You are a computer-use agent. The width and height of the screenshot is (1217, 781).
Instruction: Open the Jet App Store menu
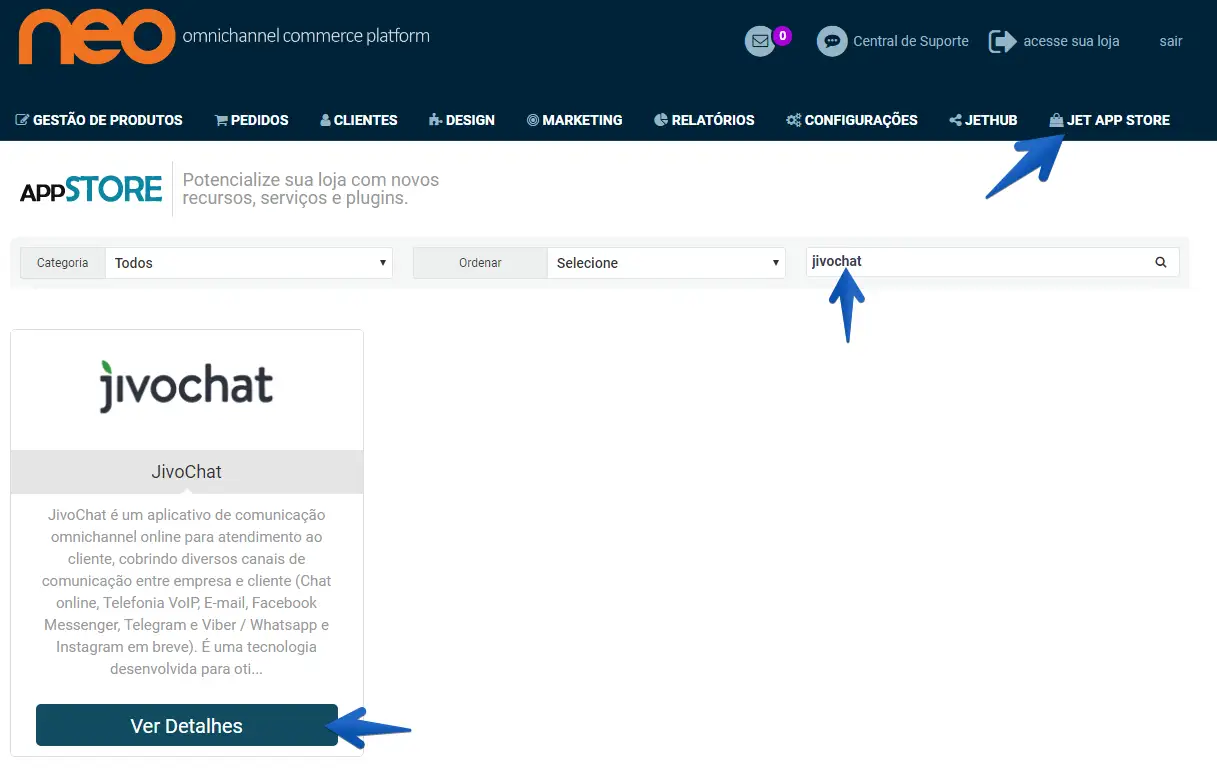1110,120
